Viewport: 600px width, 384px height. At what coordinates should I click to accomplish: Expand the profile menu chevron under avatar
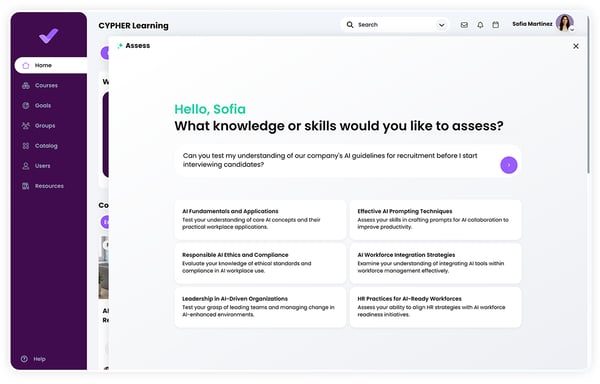(572, 30)
